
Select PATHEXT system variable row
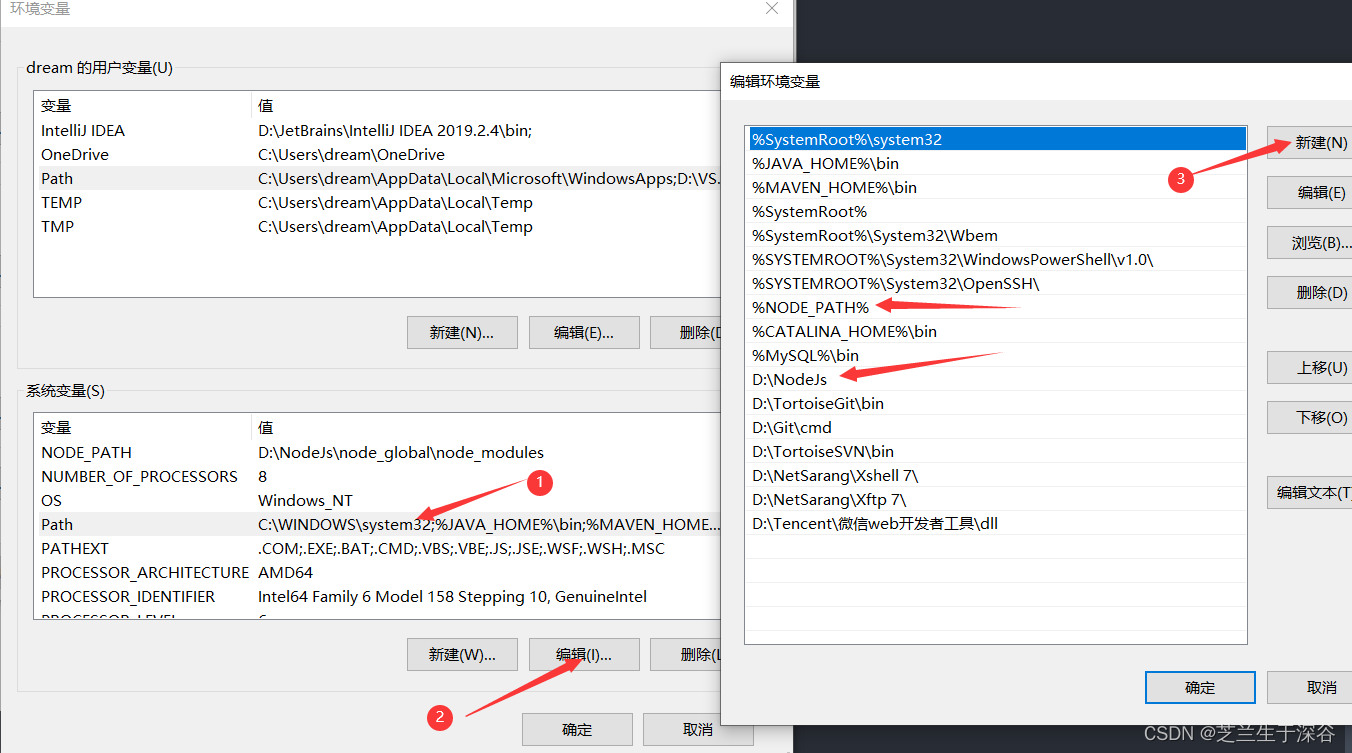[x=377, y=548]
